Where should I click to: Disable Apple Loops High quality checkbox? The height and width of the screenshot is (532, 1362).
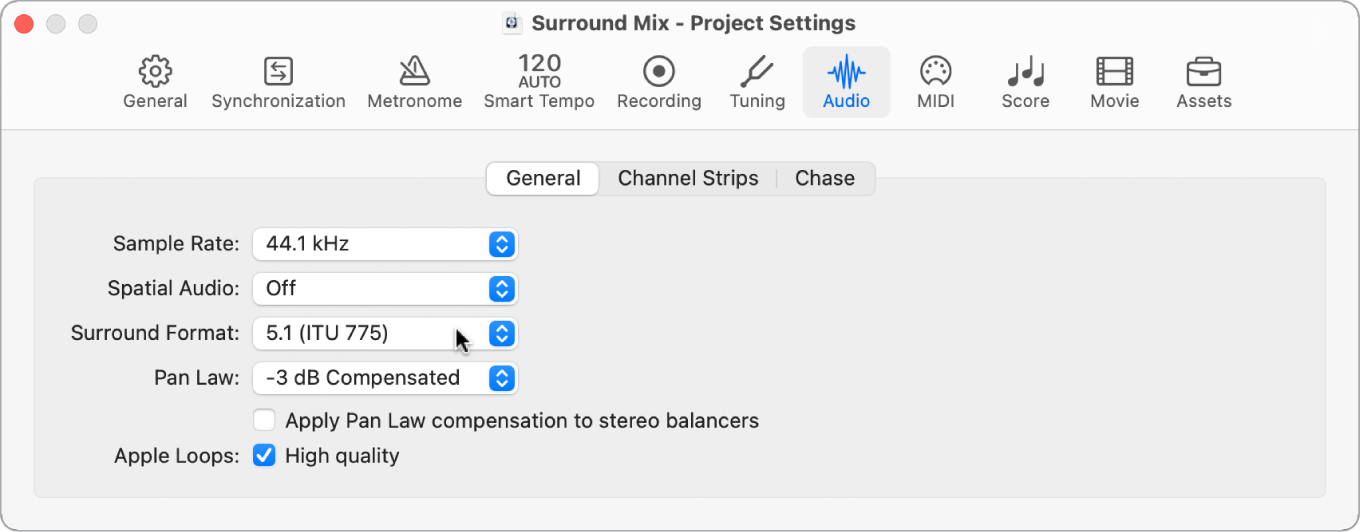(264, 456)
